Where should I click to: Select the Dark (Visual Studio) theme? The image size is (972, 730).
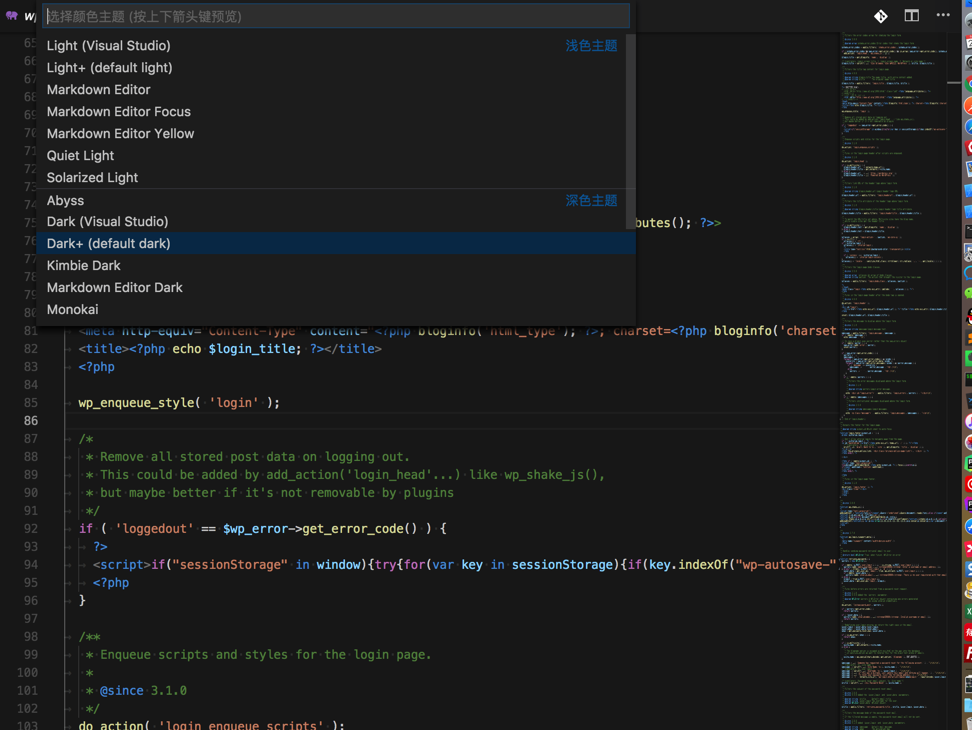[336, 222]
